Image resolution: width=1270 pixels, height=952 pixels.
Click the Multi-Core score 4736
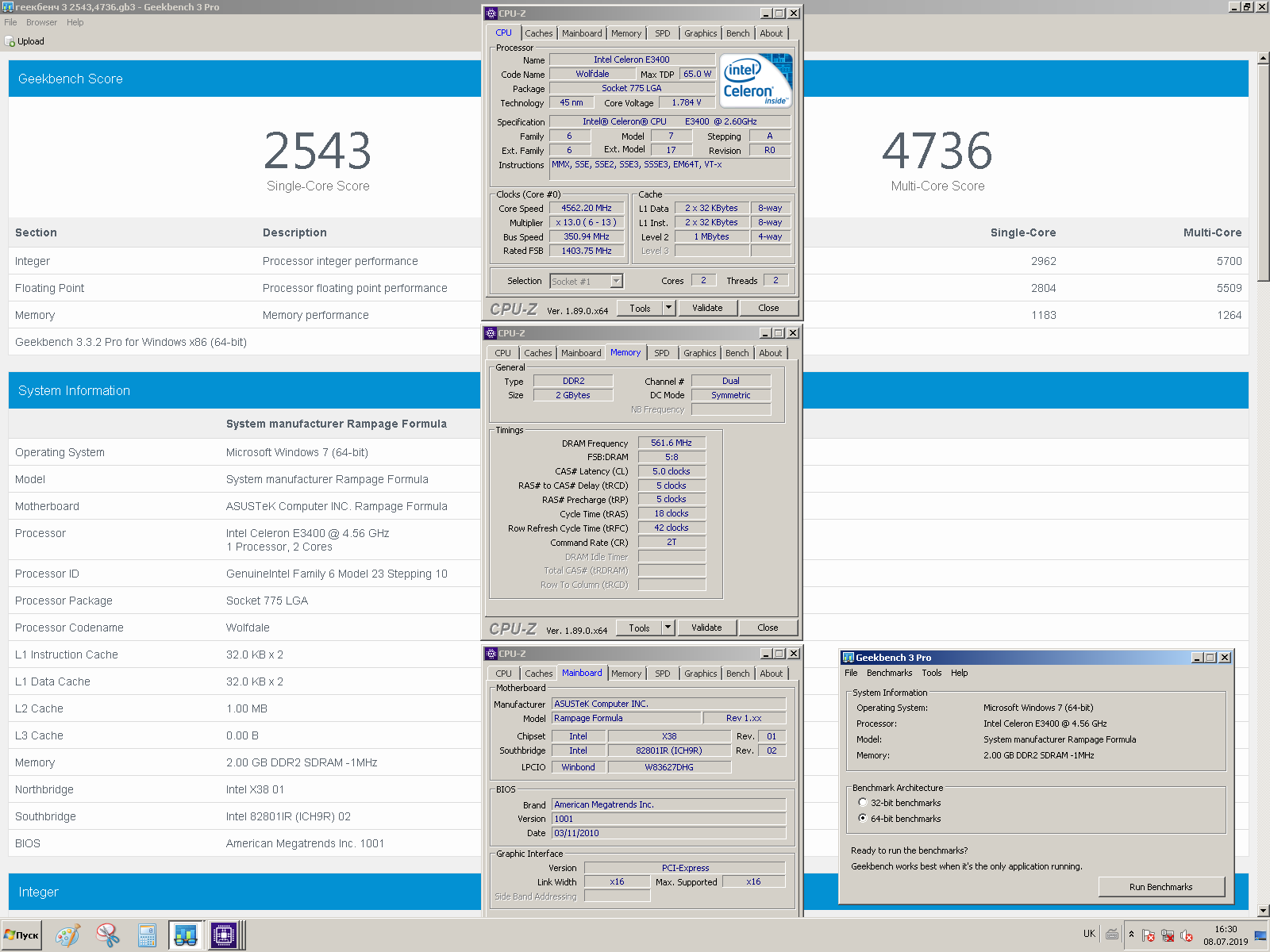click(937, 151)
